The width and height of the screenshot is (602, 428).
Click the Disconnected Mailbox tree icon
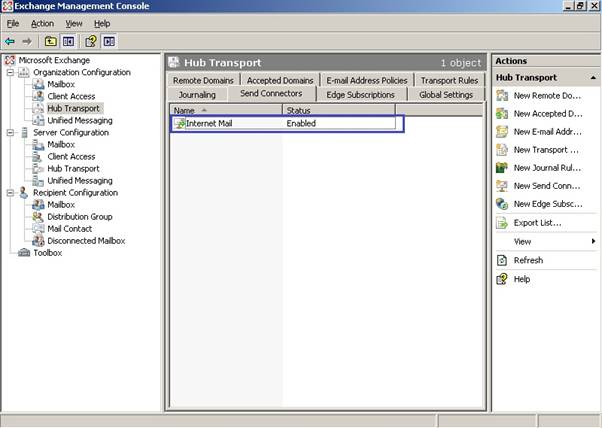coord(38,241)
